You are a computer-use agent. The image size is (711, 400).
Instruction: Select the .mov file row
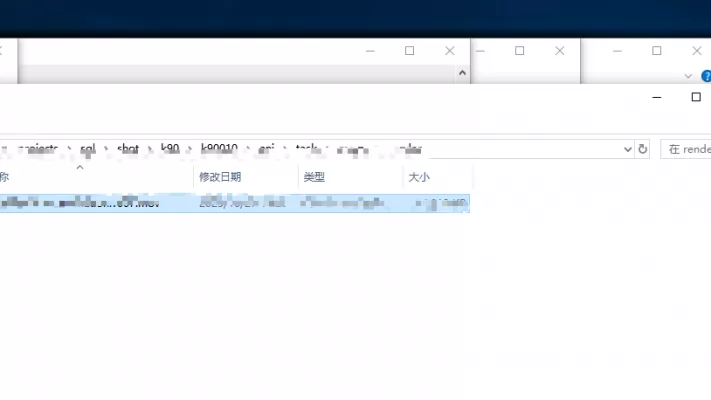(x=234, y=203)
